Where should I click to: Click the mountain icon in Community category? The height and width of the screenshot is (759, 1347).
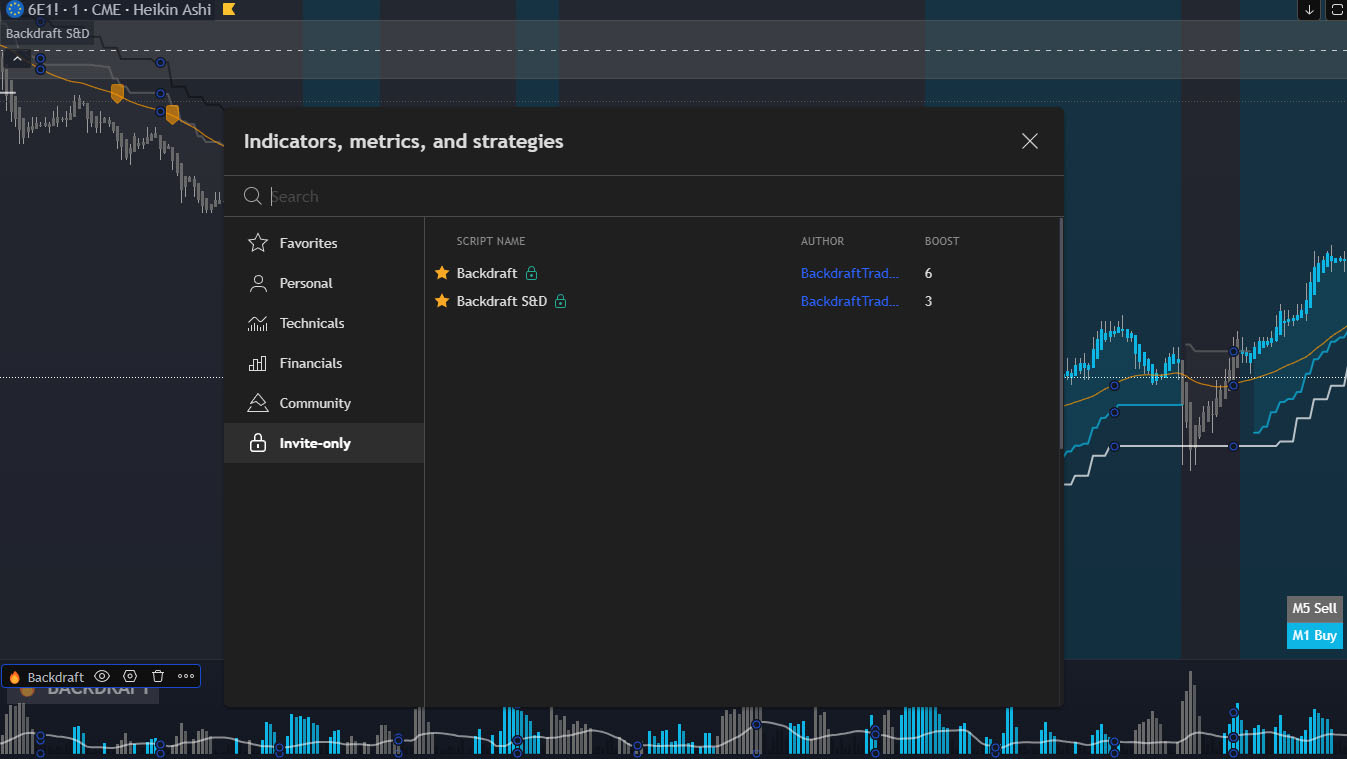258,403
